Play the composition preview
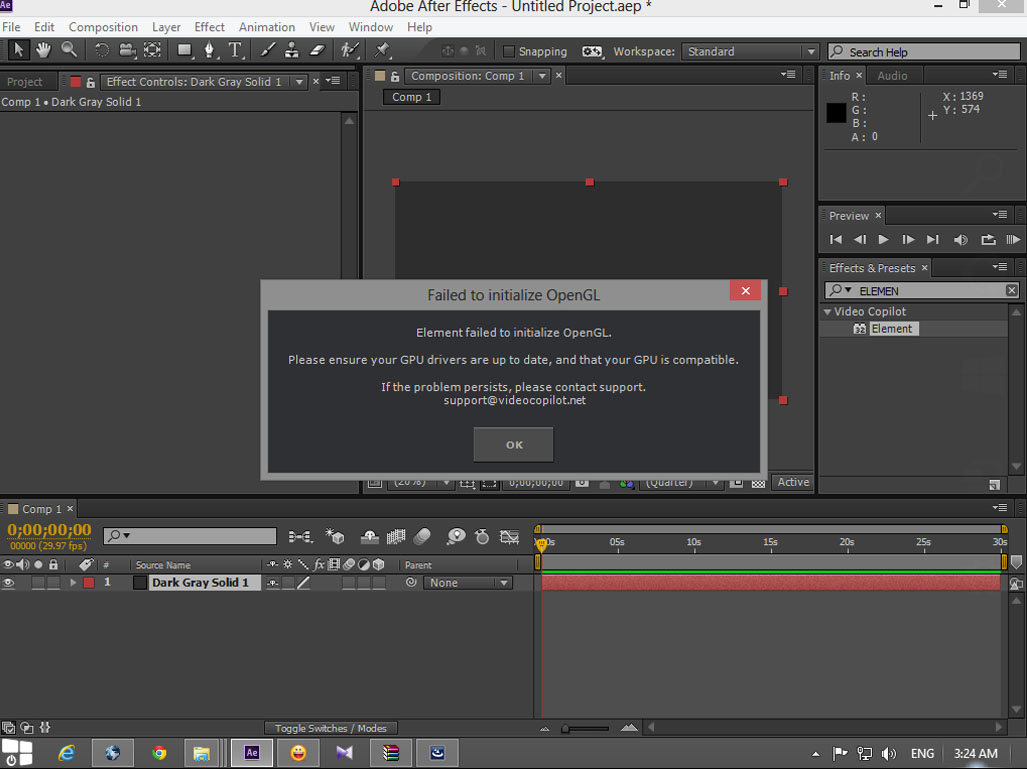The width and height of the screenshot is (1027, 769). [883, 240]
